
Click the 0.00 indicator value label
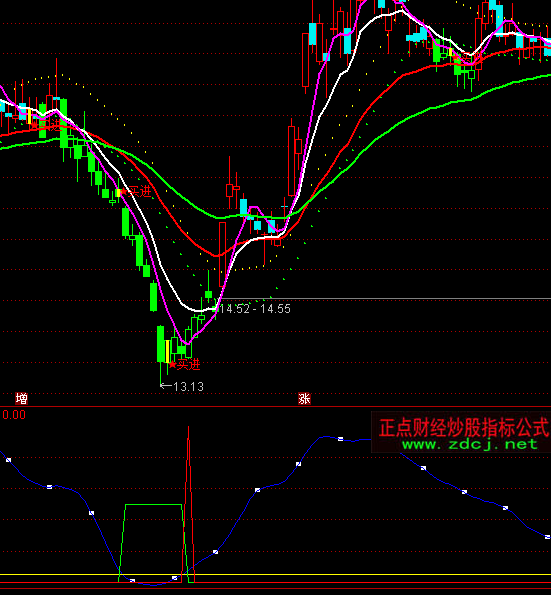pyautogui.click(x=14, y=414)
